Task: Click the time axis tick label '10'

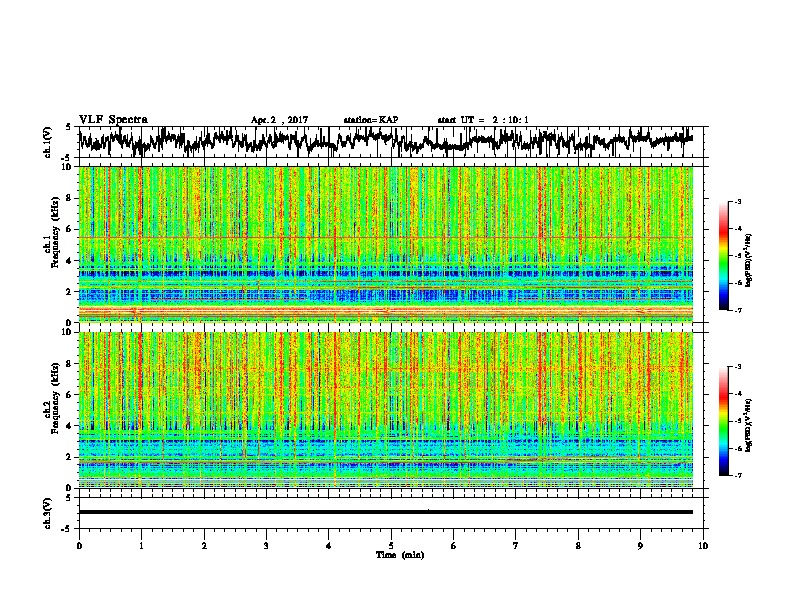Action: coord(703,546)
